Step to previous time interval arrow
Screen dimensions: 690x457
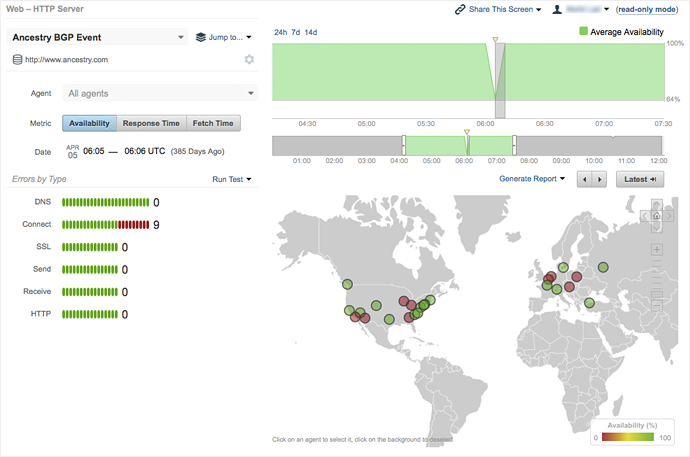point(586,179)
